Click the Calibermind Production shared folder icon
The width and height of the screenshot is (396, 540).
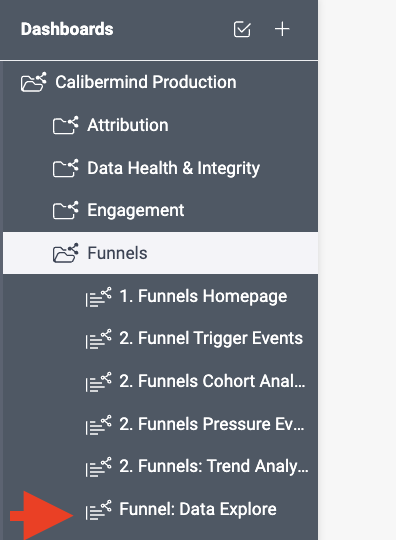coord(33,82)
